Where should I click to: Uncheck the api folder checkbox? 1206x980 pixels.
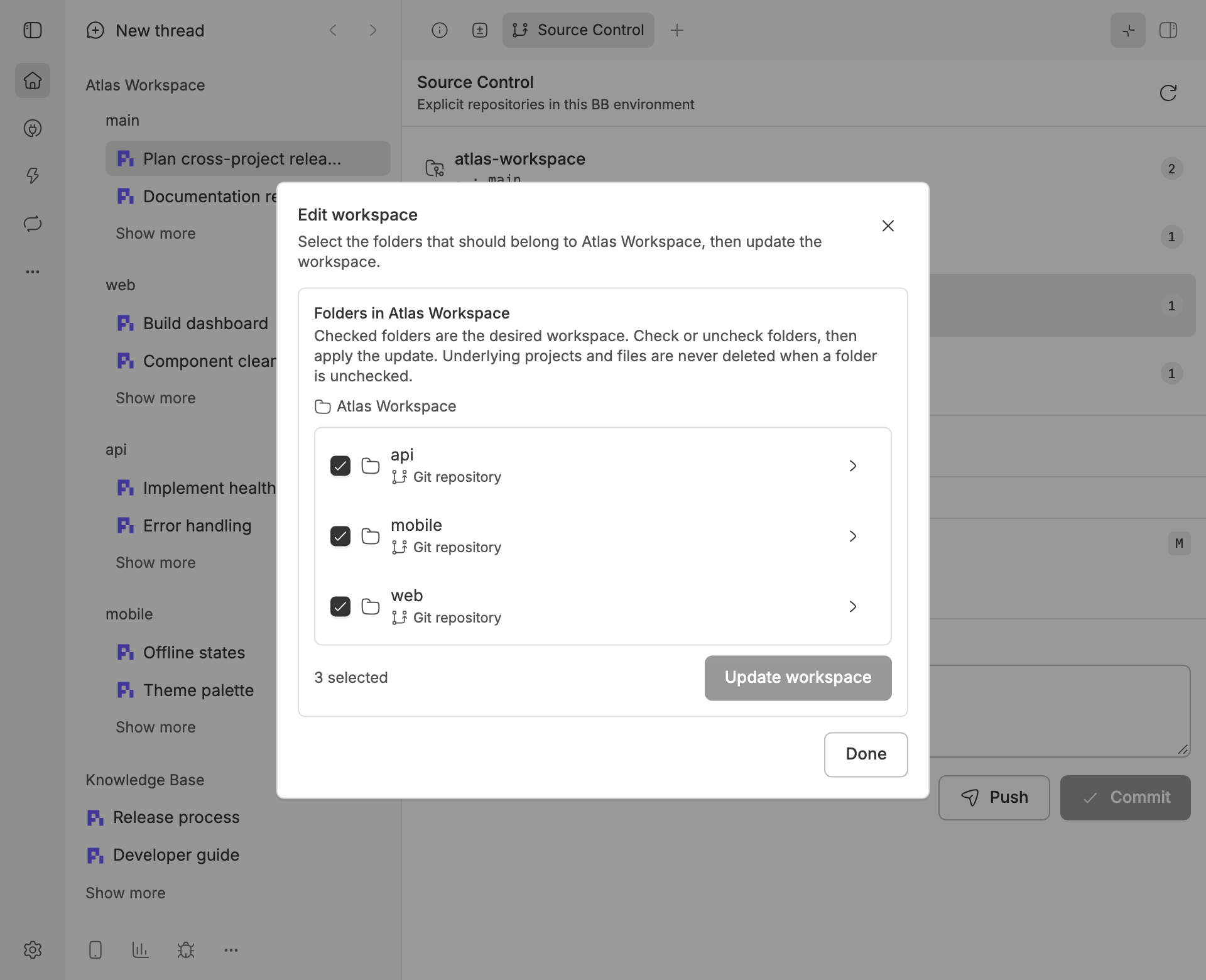(x=340, y=465)
